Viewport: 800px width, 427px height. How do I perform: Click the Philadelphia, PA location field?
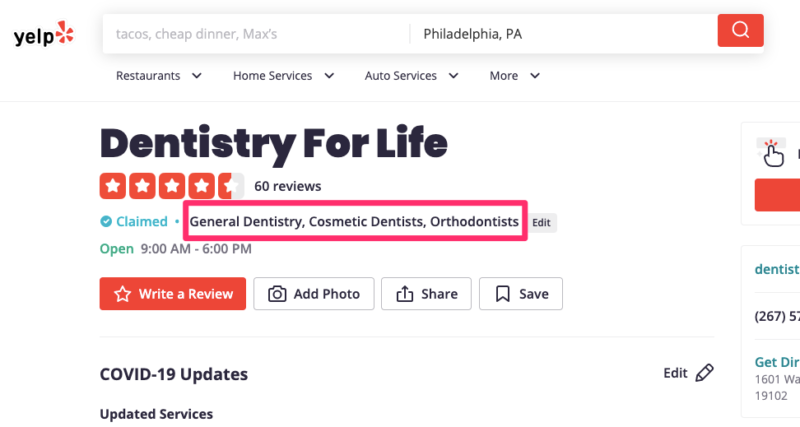(564, 34)
